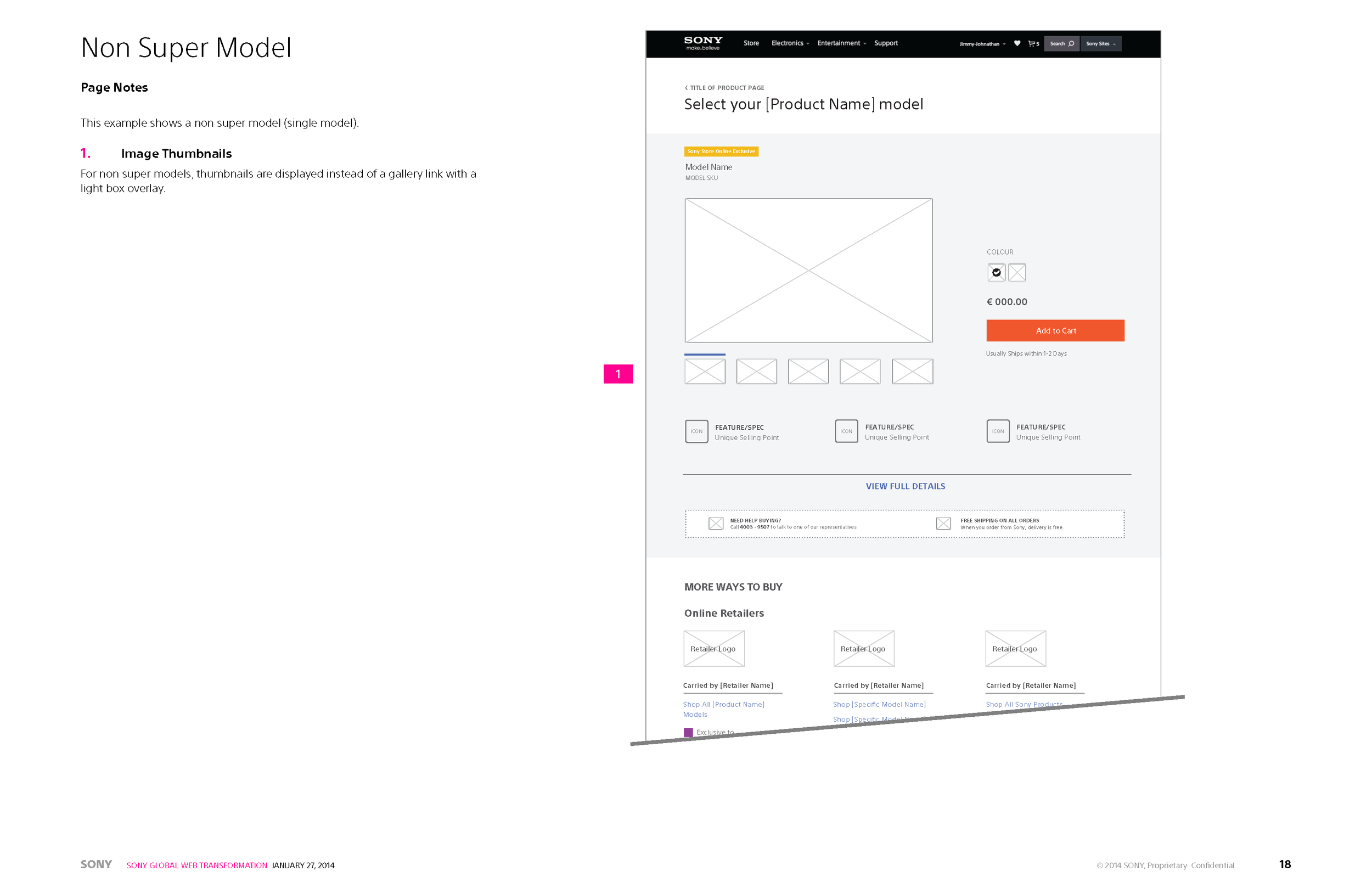
Task: Select the Wishlist heart icon
Action: (x=1016, y=43)
